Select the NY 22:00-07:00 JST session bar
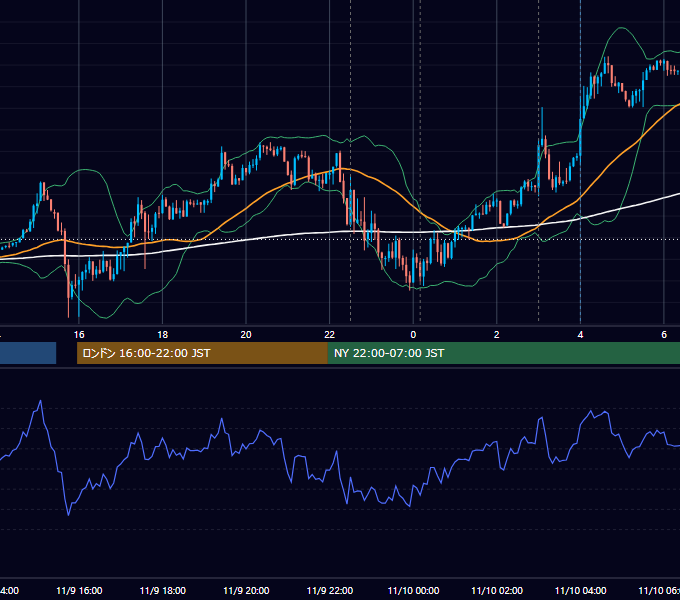This screenshot has height=600, width=680. pos(503,353)
